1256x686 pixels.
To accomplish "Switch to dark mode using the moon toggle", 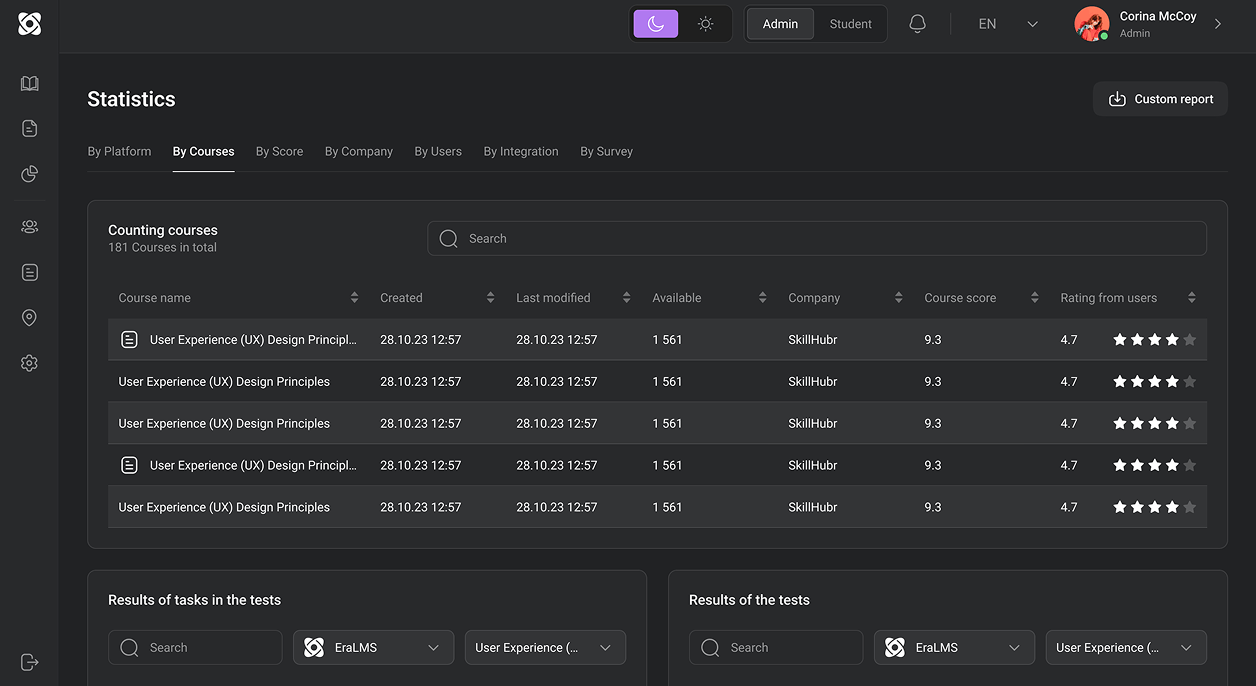I will click(655, 22).
